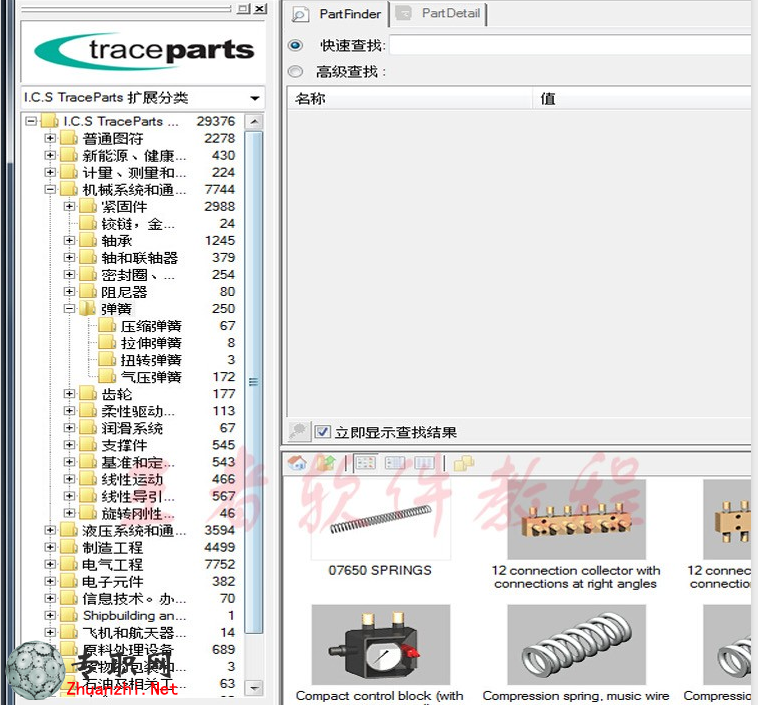Open I.C.S TraceParts 扩展分类 dropdown
This screenshot has height=705, width=758.
255,98
